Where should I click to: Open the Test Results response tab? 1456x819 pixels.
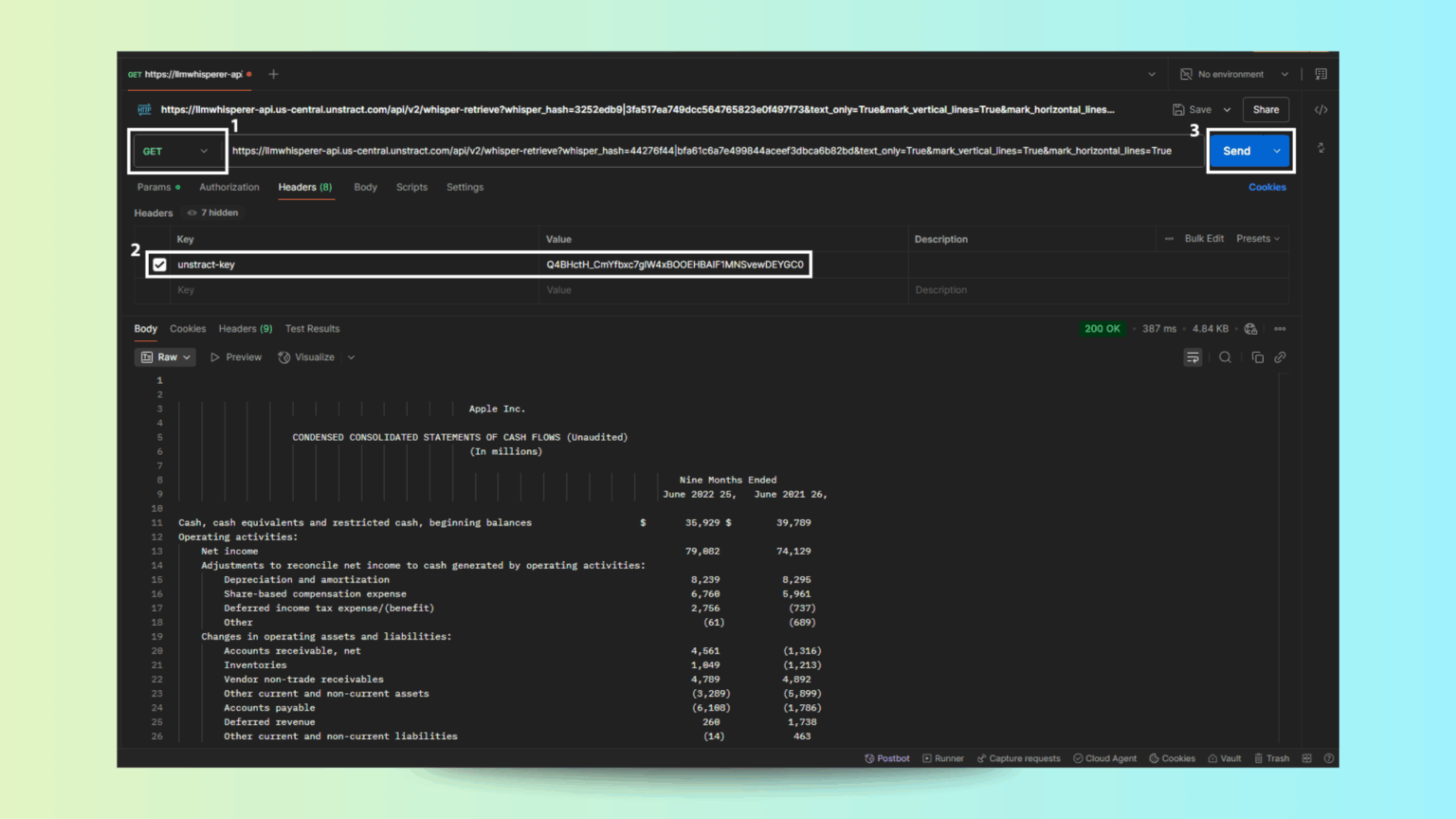(x=312, y=329)
